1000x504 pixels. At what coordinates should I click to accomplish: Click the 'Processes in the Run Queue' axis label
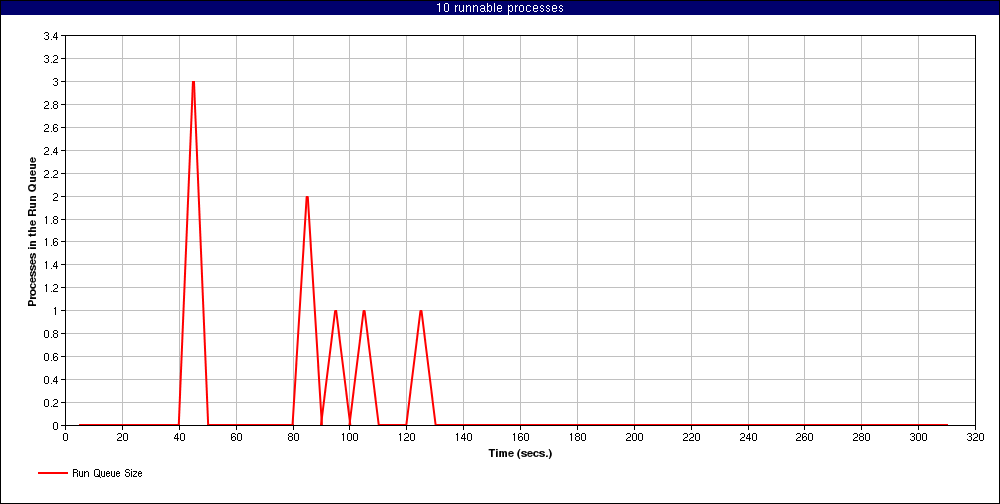(31, 230)
